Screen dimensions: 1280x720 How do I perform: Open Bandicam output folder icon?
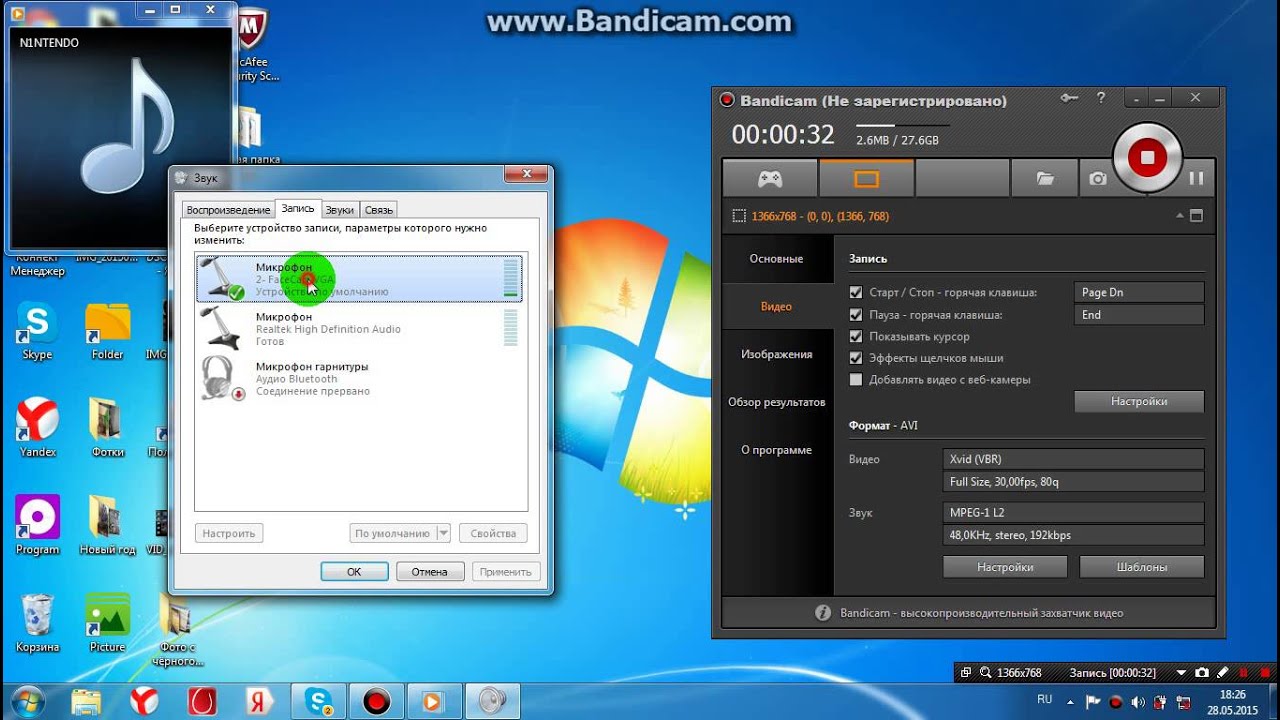click(1045, 179)
